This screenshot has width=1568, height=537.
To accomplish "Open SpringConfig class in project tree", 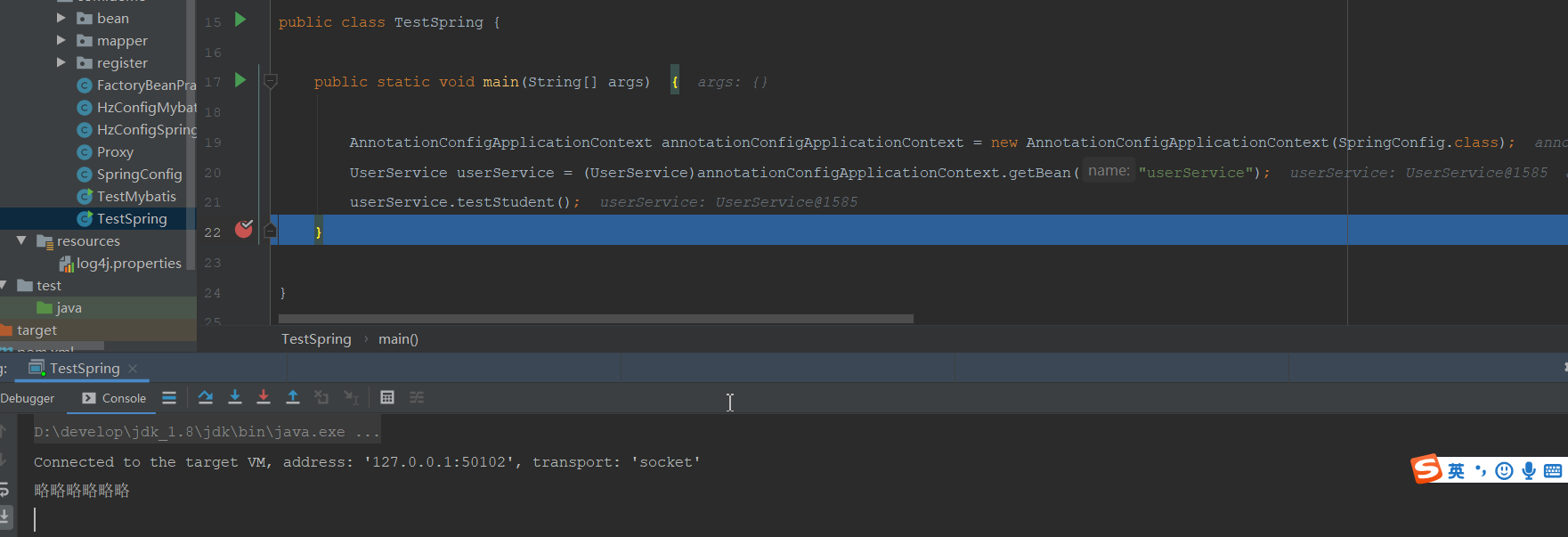I will [x=139, y=175].
